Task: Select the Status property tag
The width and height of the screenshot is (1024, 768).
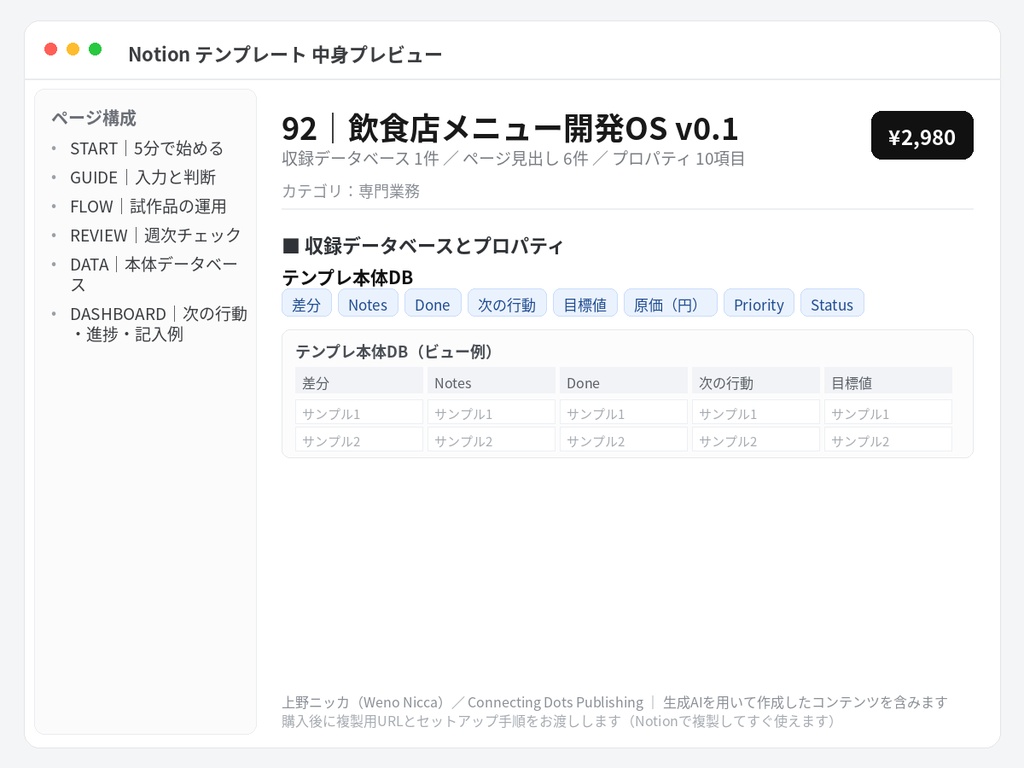Action: [832, 304]
